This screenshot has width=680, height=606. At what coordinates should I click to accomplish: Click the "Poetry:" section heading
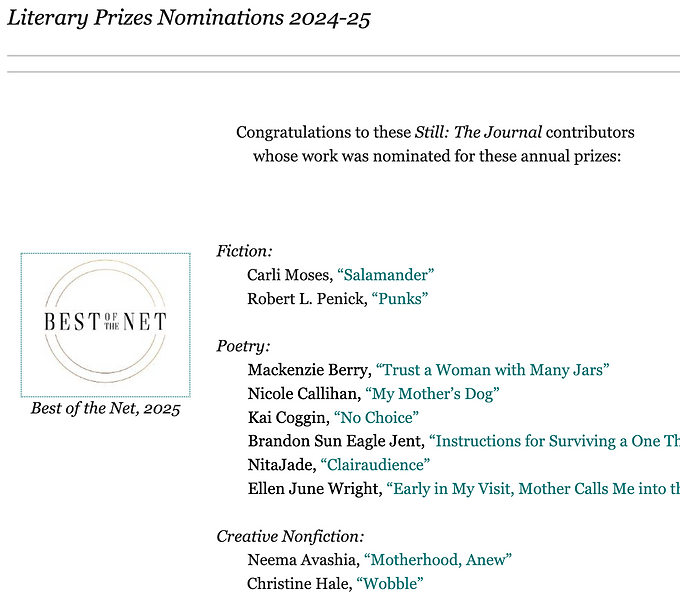[243, 347]
